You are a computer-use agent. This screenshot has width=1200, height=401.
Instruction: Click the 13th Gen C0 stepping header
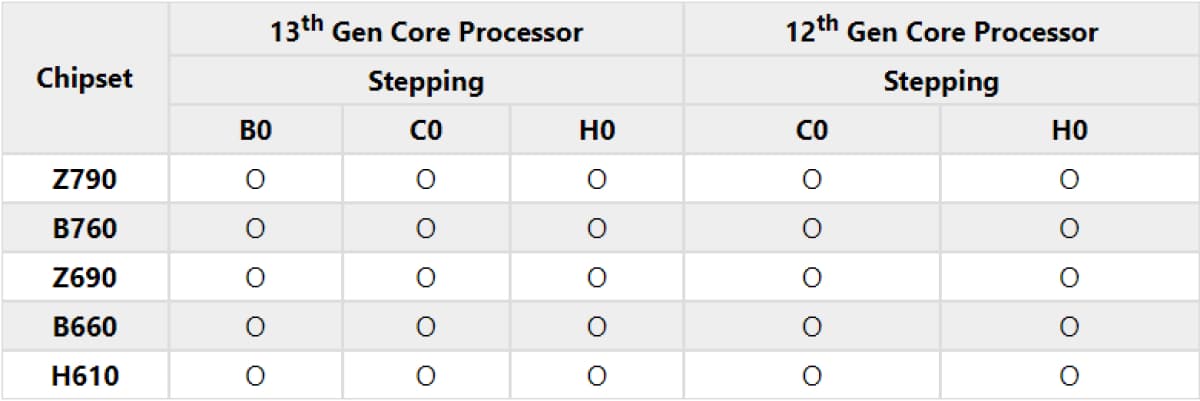click(x=426, y=131)
